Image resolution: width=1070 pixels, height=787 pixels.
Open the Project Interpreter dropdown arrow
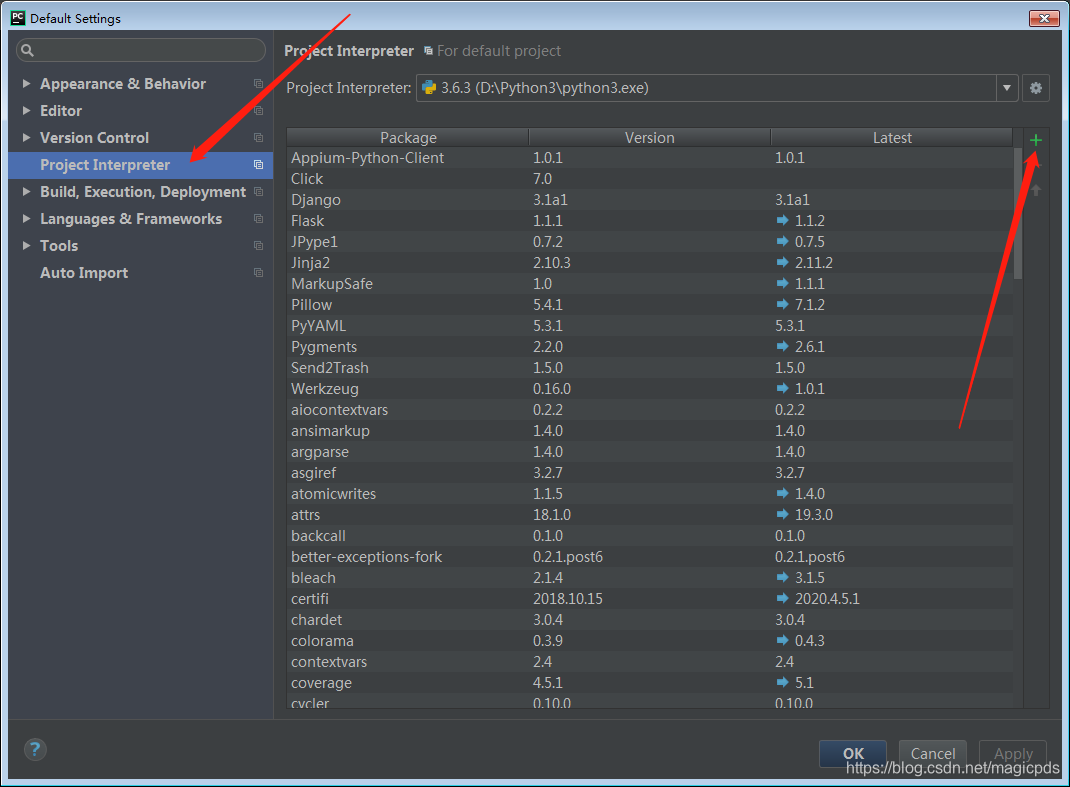1007,88
